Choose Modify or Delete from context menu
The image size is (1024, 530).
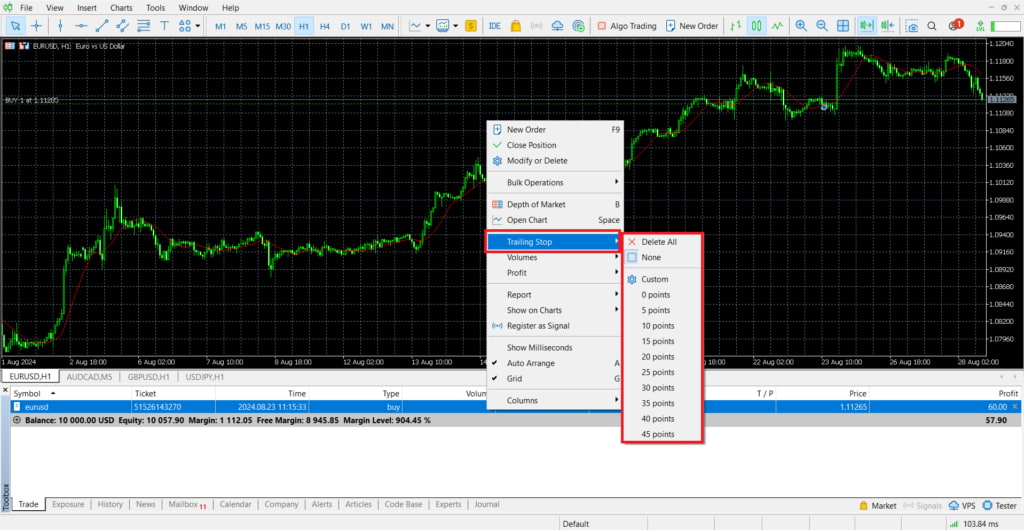pos(555,161)
